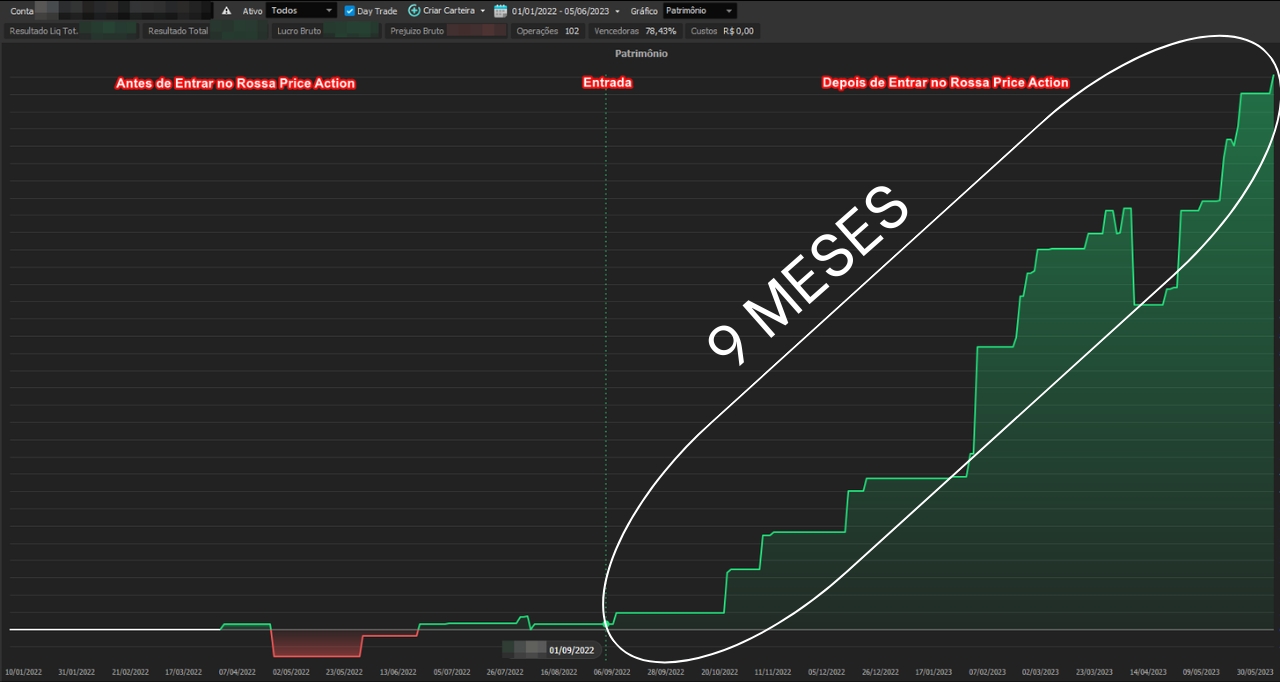Open the Ativo dropdown showing Todos
The image size is (1280, 682).
(302, 11)
